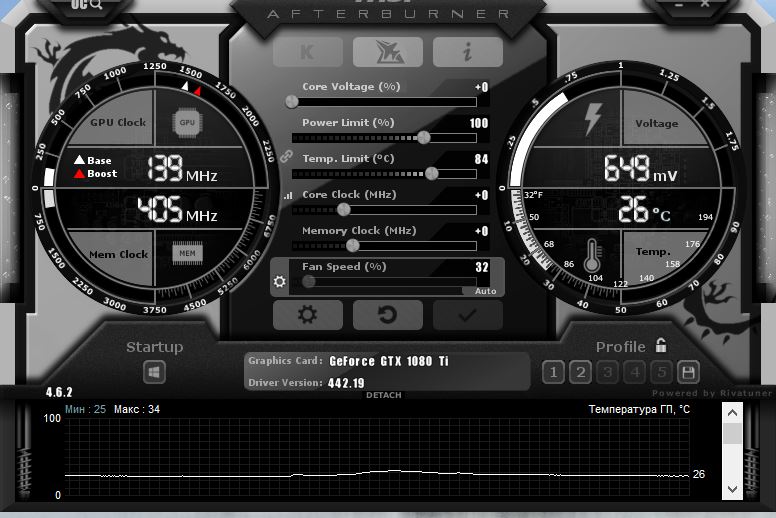Click the MEM chip icon in the clock gauge

tap(187, 253)
